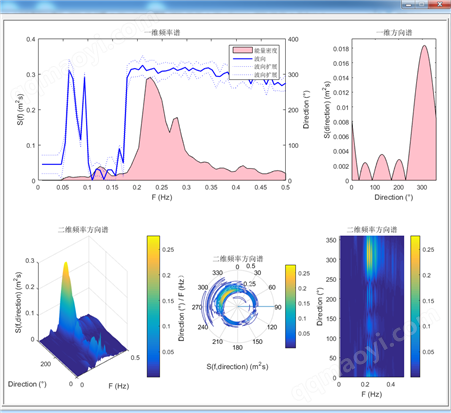Select the 一维方向谱 plot title
This screenshot has height=413, width=451.
point(394,32)
